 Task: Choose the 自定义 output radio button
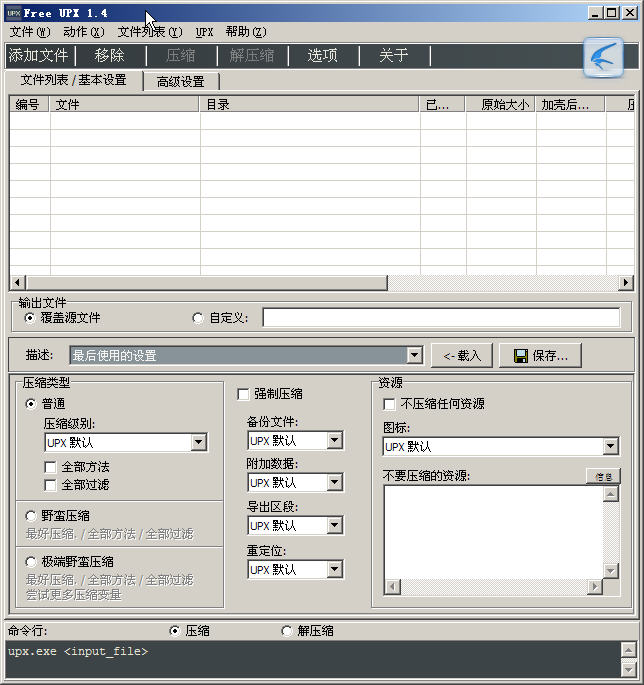click(198, 318)
